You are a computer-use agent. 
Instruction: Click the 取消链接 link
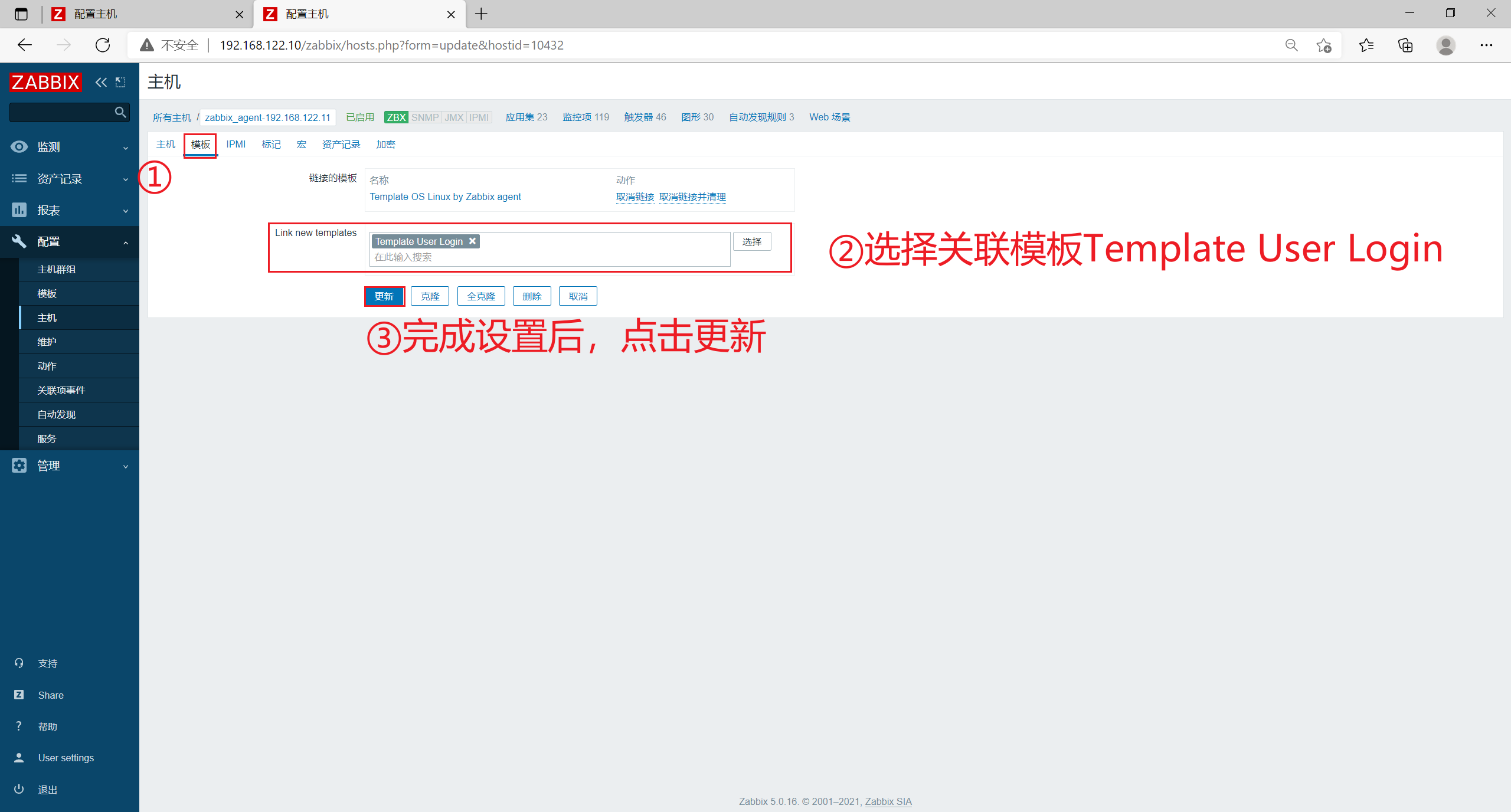(635, 197)
